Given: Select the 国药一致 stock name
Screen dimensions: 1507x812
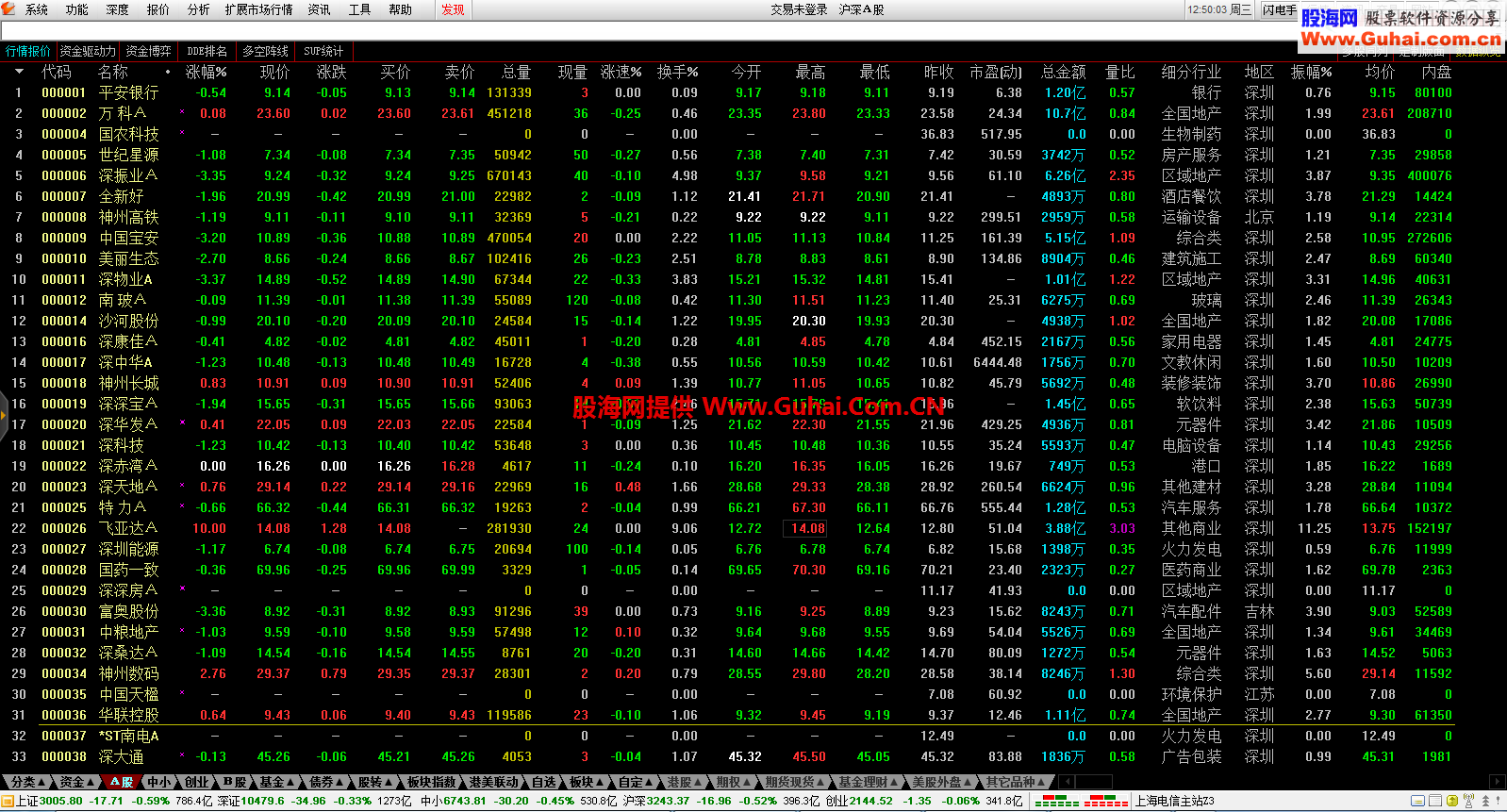Looking at the screenshot, I should (129, 570).
